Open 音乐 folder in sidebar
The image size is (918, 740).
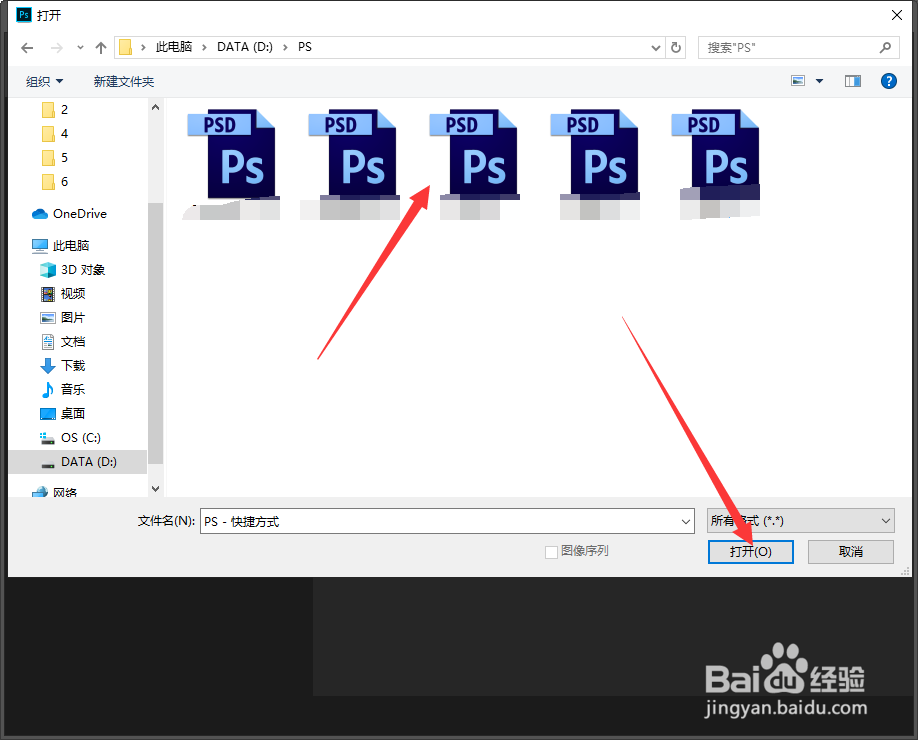pos(63,389)
